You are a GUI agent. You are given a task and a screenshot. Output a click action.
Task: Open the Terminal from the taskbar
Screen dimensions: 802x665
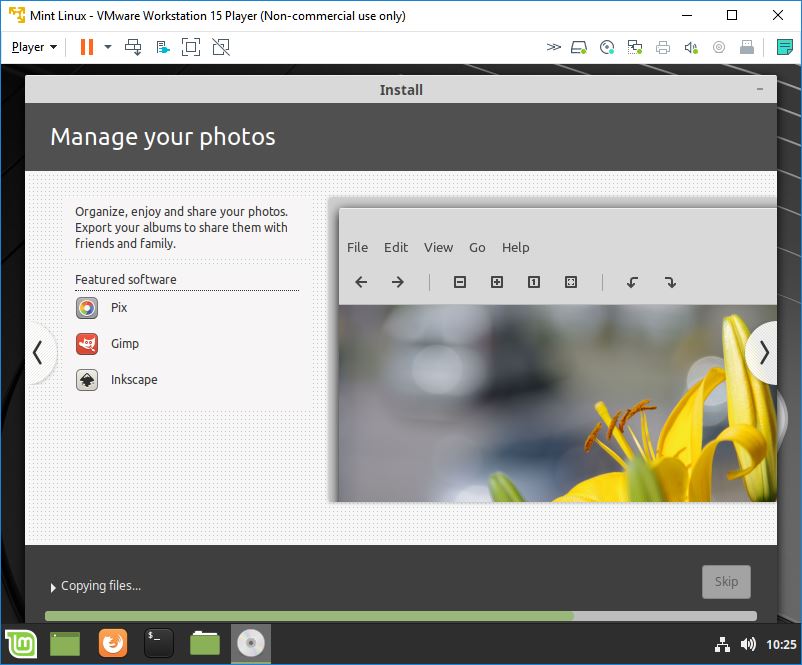tap(159, 643)
